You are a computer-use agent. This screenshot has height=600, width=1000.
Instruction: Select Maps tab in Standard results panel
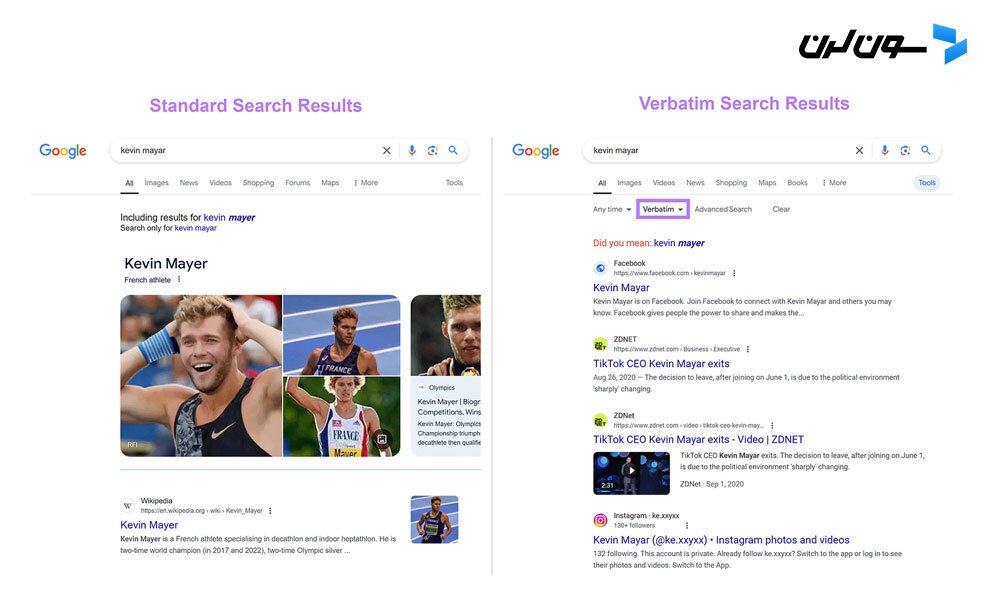coord(330,183)
